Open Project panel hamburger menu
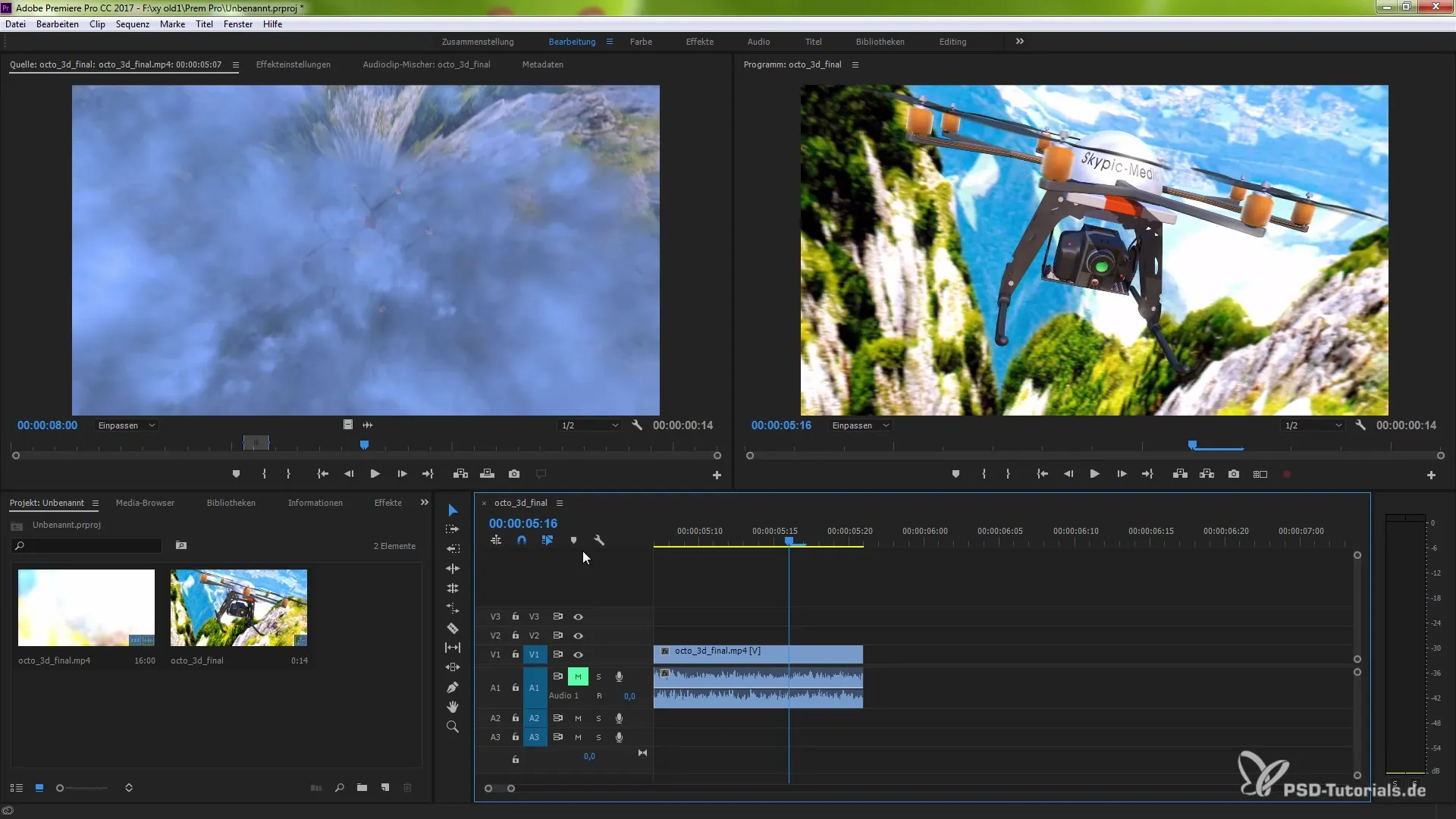Viewport: 1456px width, 819px height. (96, 503)
